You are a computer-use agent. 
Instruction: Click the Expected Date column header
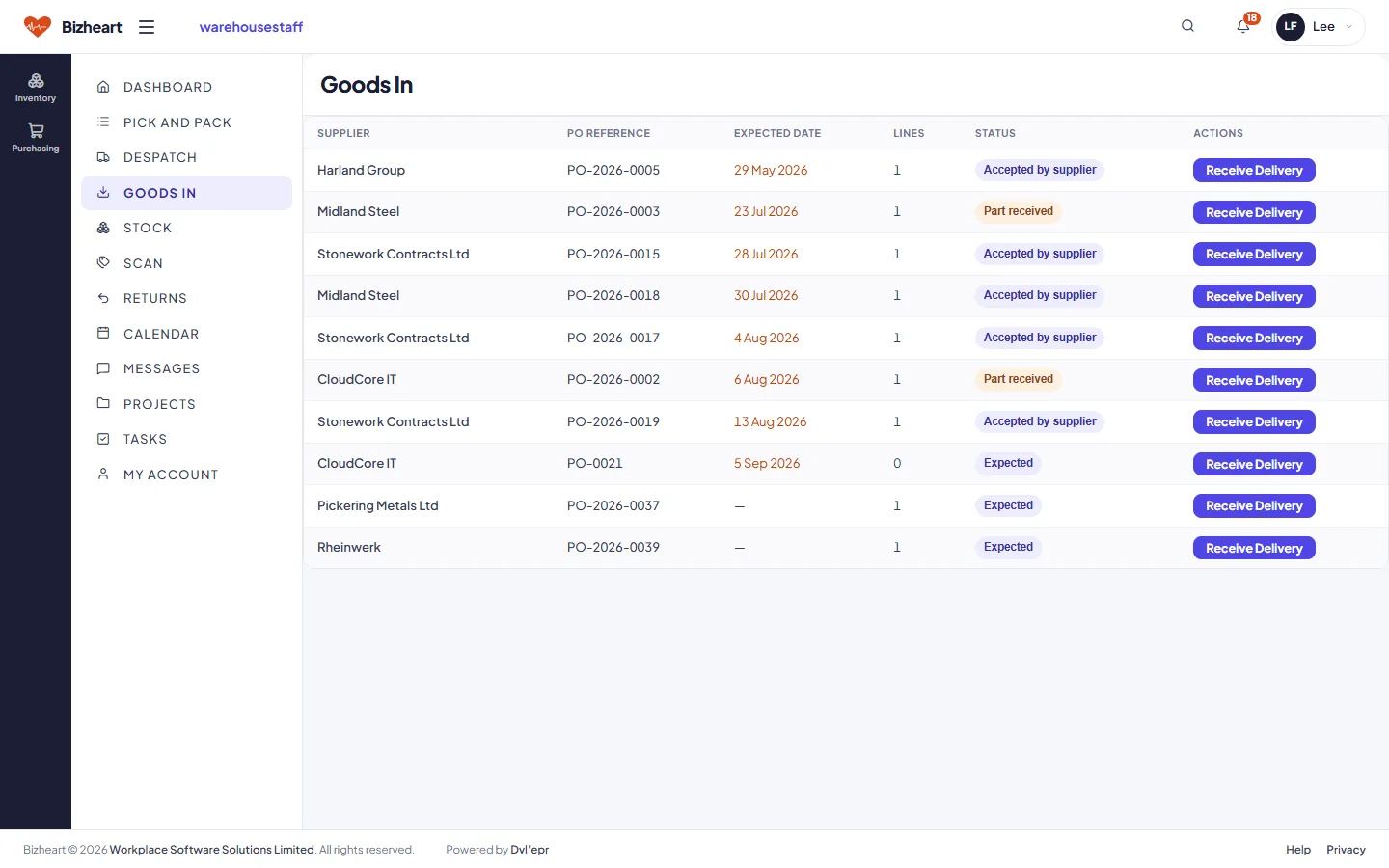pyautogui.click(x=777, y=133)
